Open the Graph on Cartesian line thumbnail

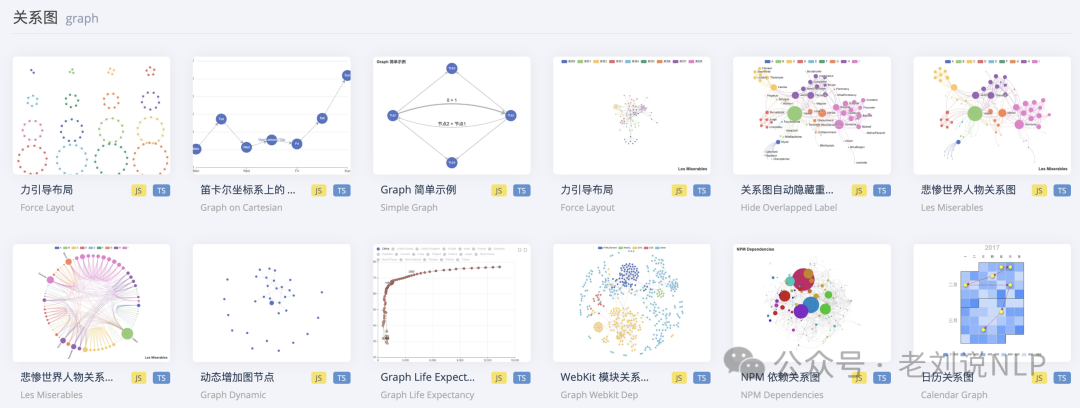point(271,115)
